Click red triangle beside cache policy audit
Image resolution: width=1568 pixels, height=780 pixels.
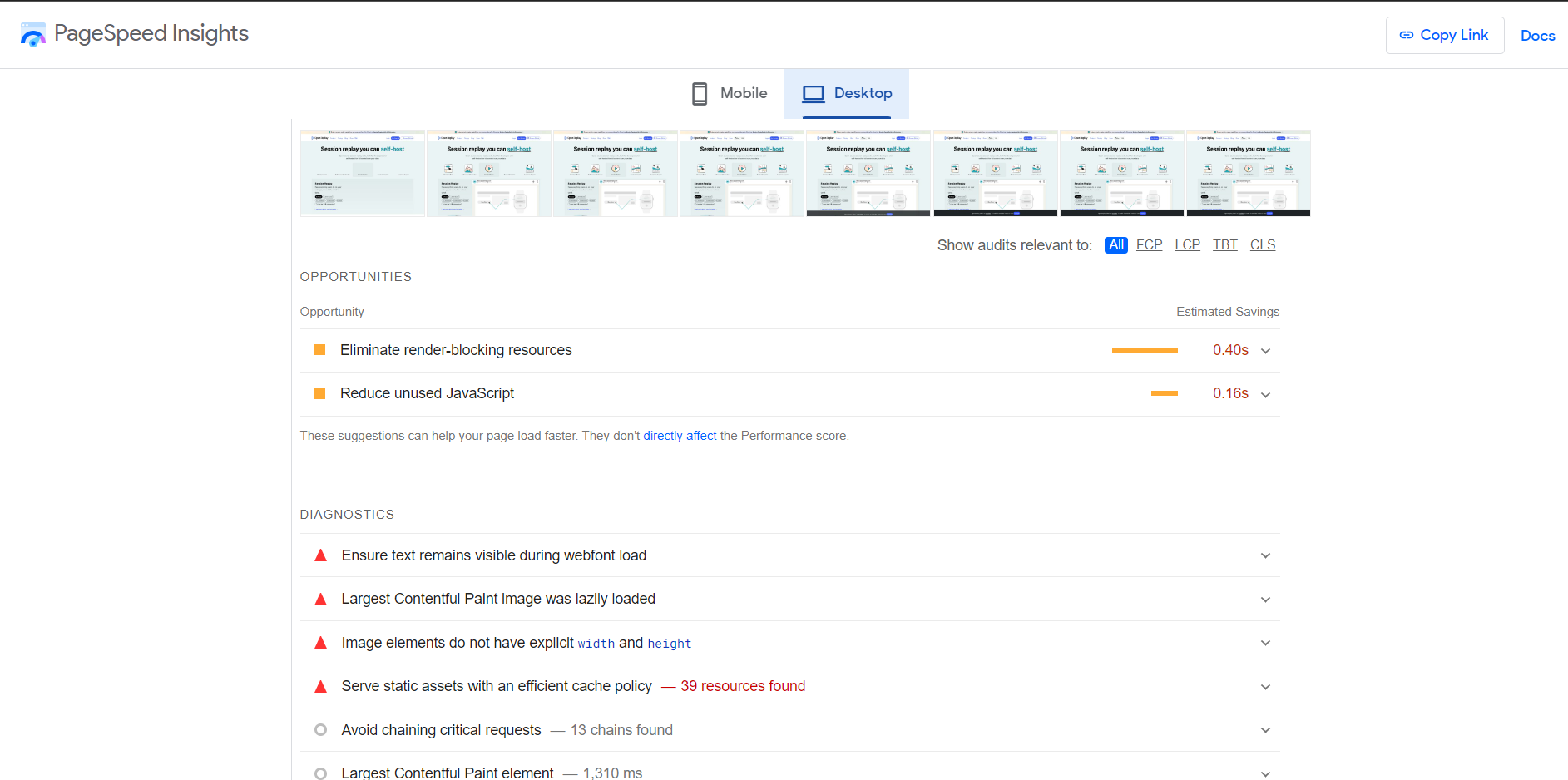[320, 686]
